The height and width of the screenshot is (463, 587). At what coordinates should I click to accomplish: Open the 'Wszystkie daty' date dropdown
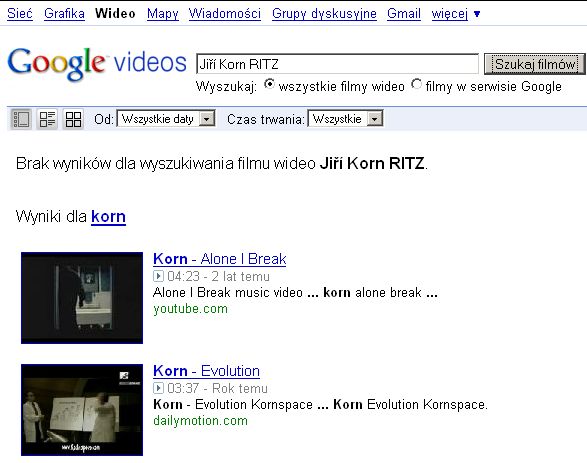pos(166,119)
